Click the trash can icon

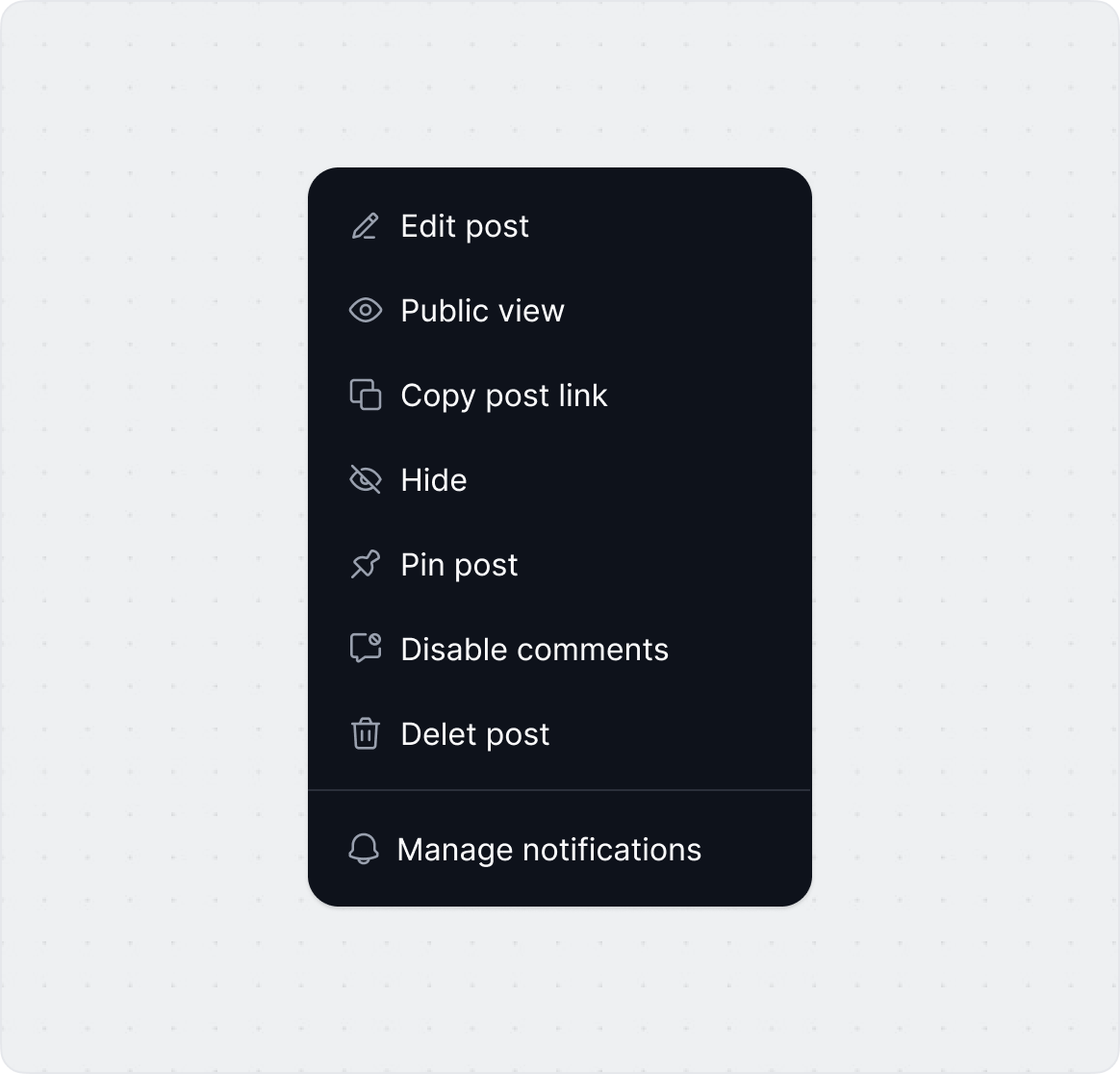[365, 733]
